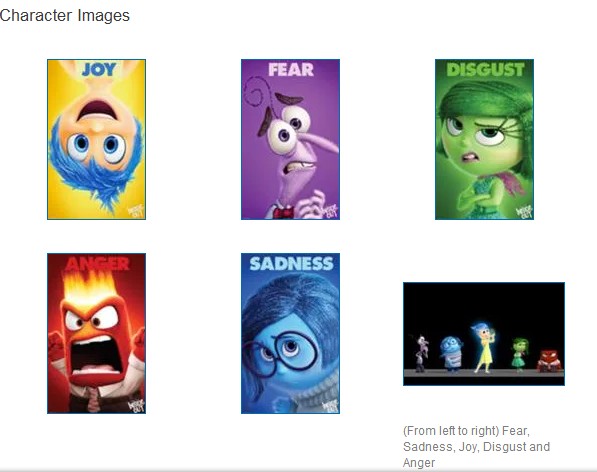Open the Anger character poster
597x472 pixels.
[x=96, y=333]
